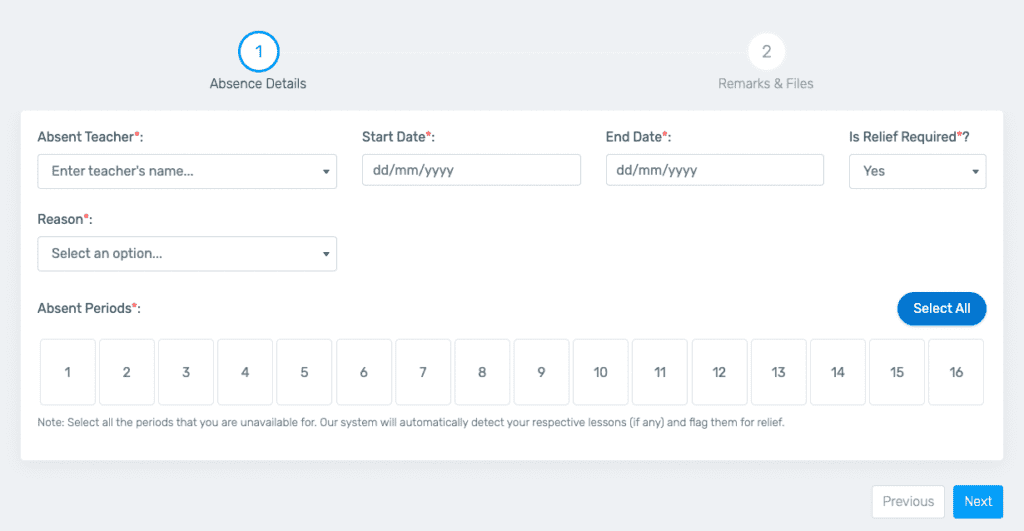Toggle absent period 1
Viewport: 1024px width, 531px height.
68,372
